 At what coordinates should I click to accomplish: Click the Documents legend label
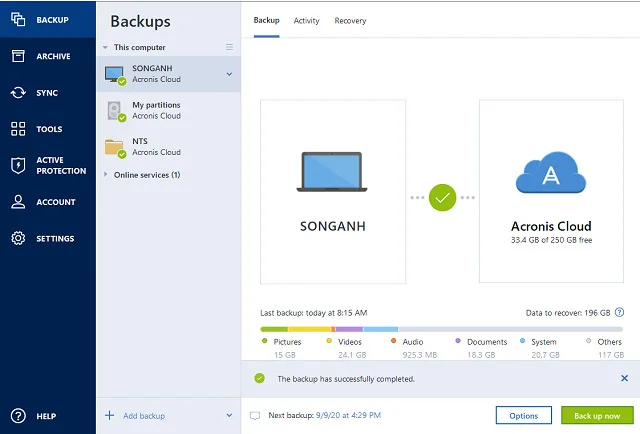coord(487,342)
